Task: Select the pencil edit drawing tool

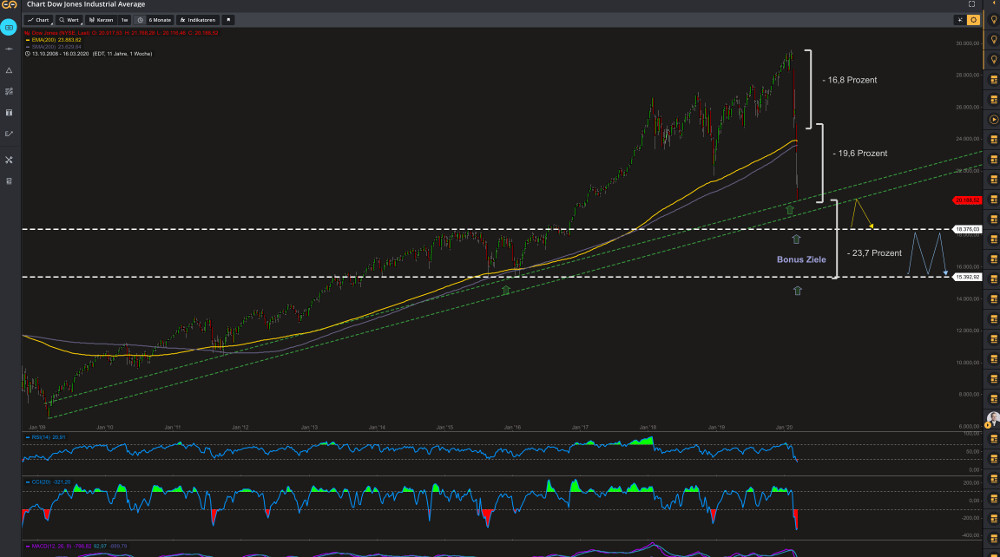Action: coord(9,134)
